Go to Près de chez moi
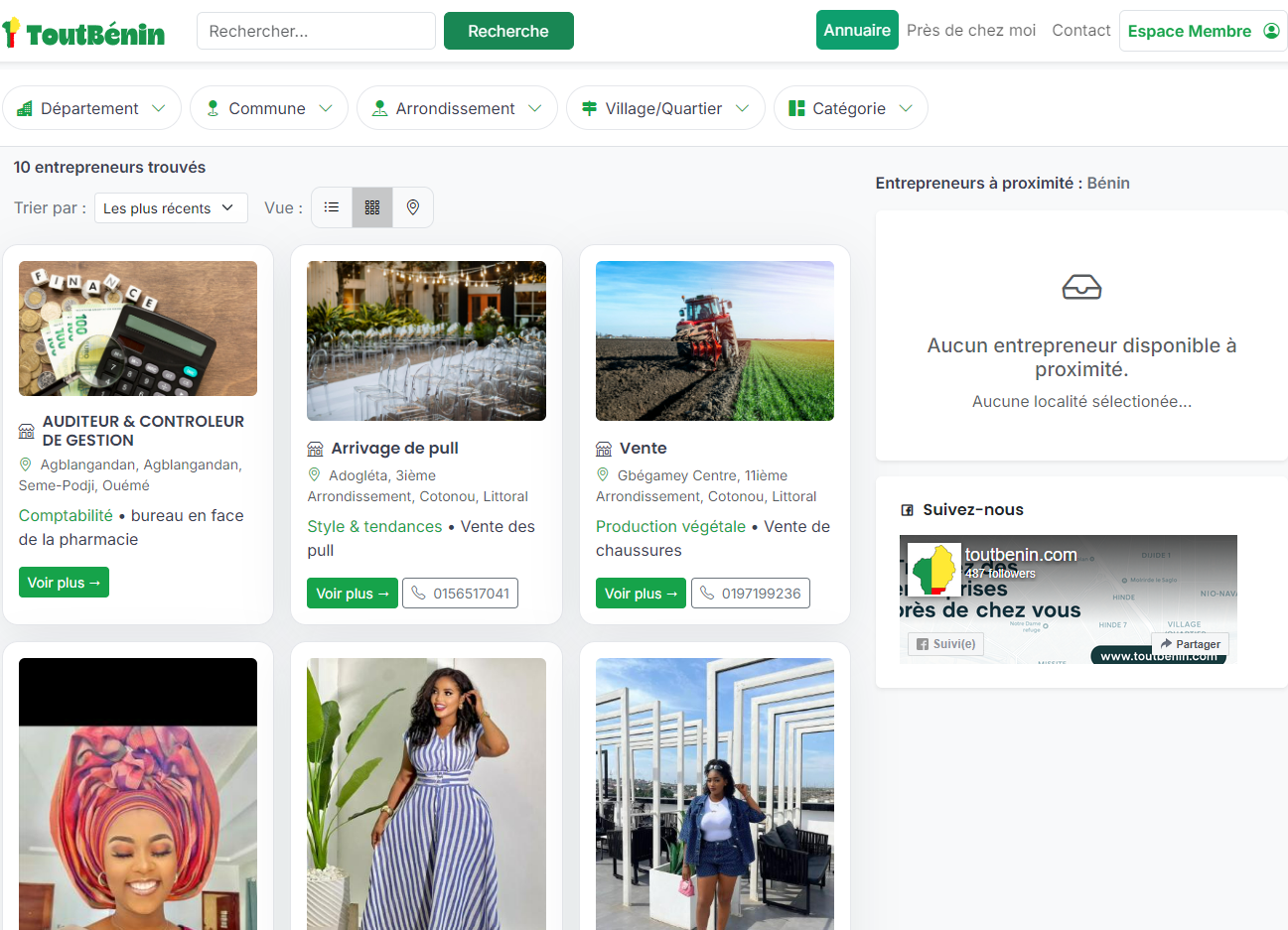 click(970, 30)
